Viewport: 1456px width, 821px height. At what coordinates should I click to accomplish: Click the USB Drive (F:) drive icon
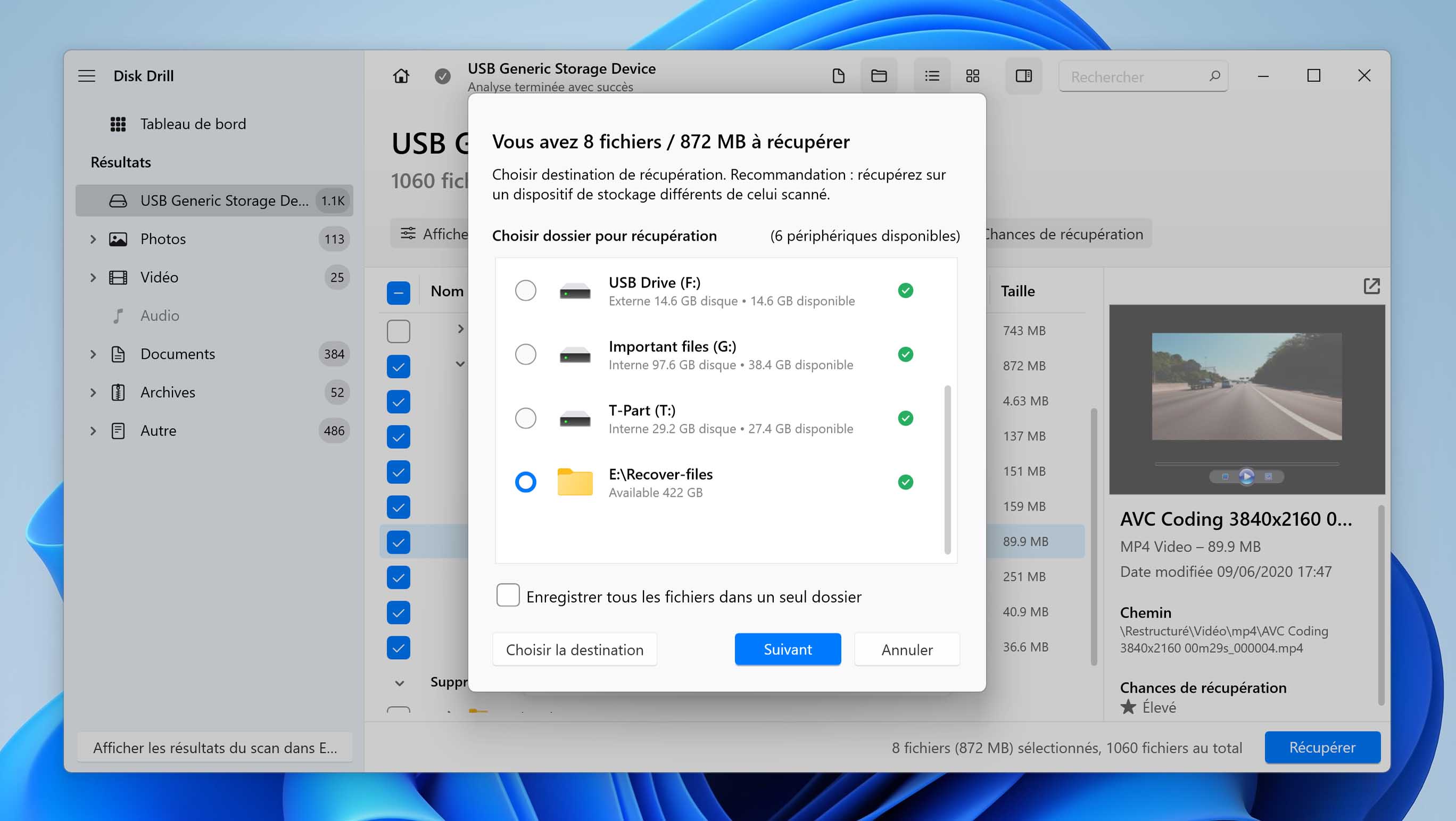pos(575,291)
